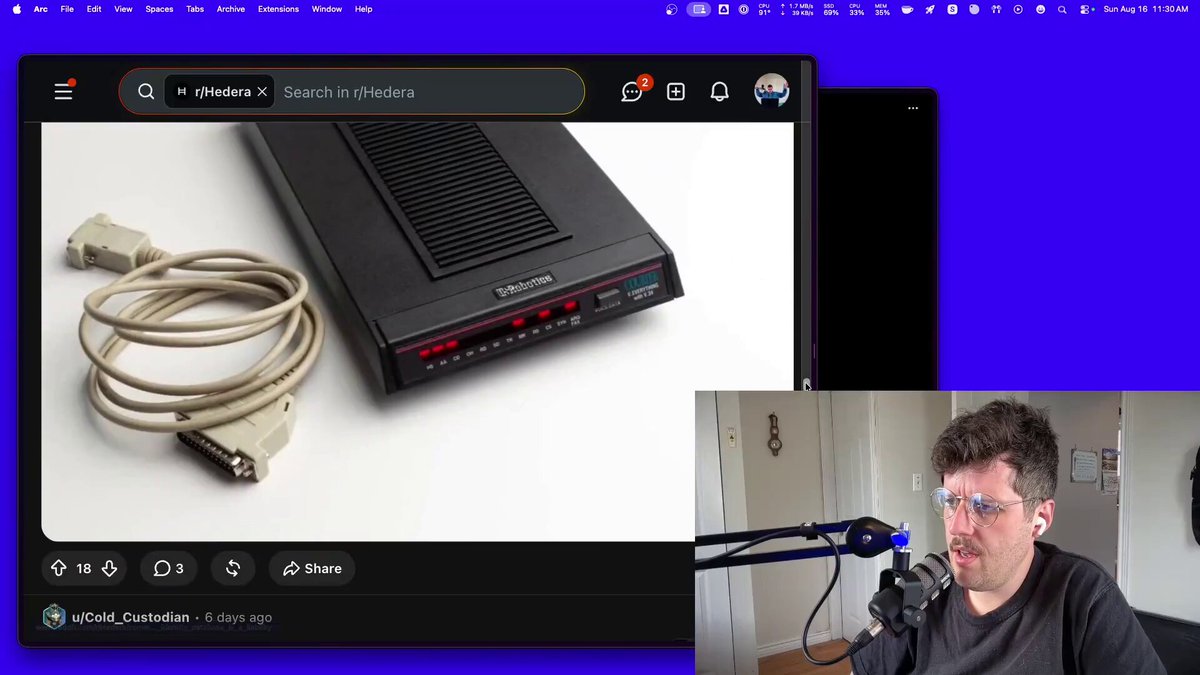The width and height of the screenshot is (1200, 675).
Task: Share the modem post
Action: click(312, 568)
